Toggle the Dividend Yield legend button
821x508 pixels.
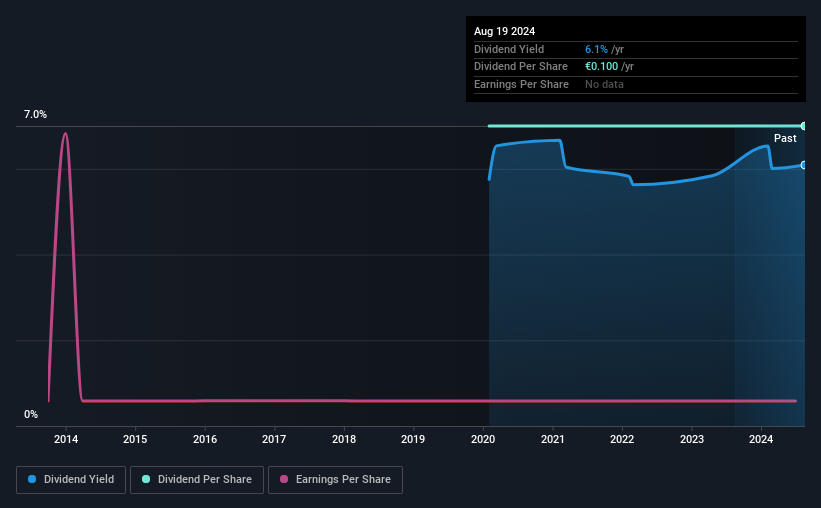pyautogui.click(x=71, y=480)
